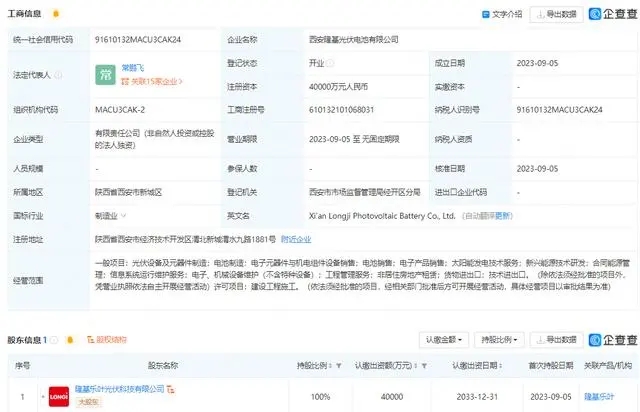Open the 持股比例 dropdown filter
This screenshot has height=412, width=640.
(497, 339)
